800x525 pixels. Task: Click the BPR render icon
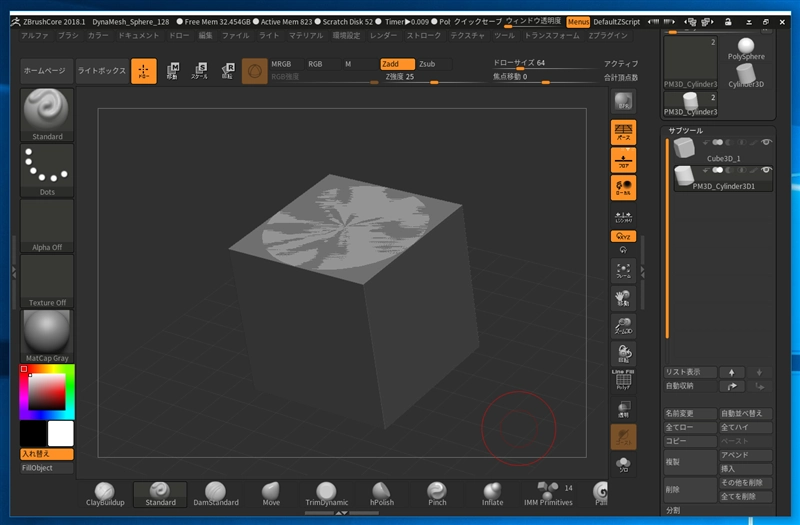click(623, 102)
